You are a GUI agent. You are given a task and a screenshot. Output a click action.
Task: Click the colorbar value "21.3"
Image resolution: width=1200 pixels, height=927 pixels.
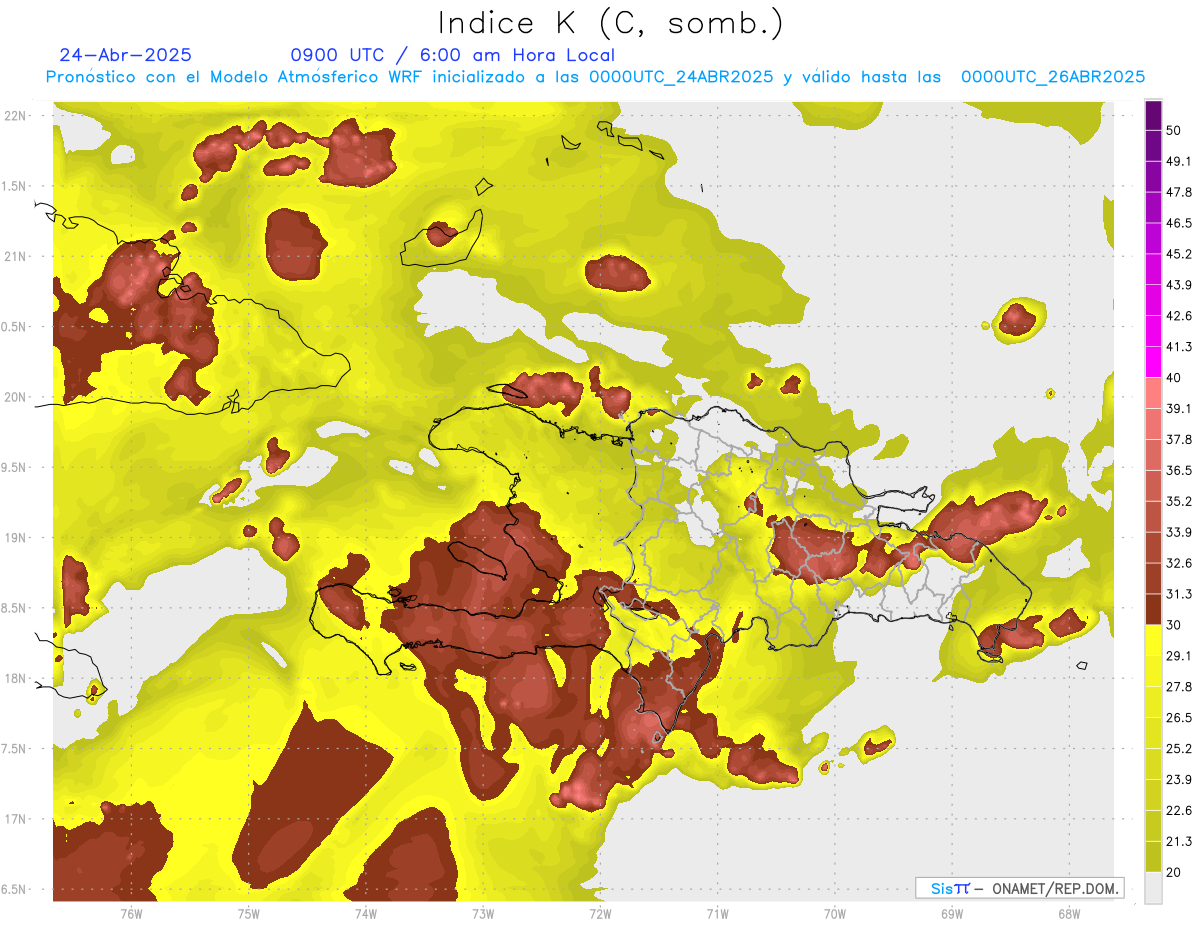1179,841
